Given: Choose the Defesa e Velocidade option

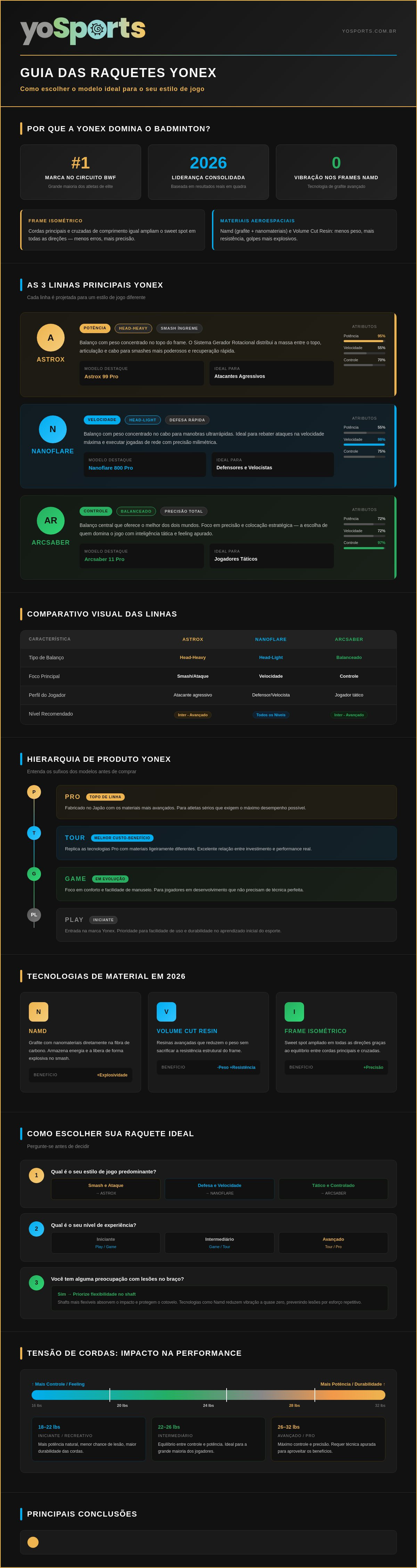Looking at the screenshot, I should pyautogui.click(x=219, y=1189).
